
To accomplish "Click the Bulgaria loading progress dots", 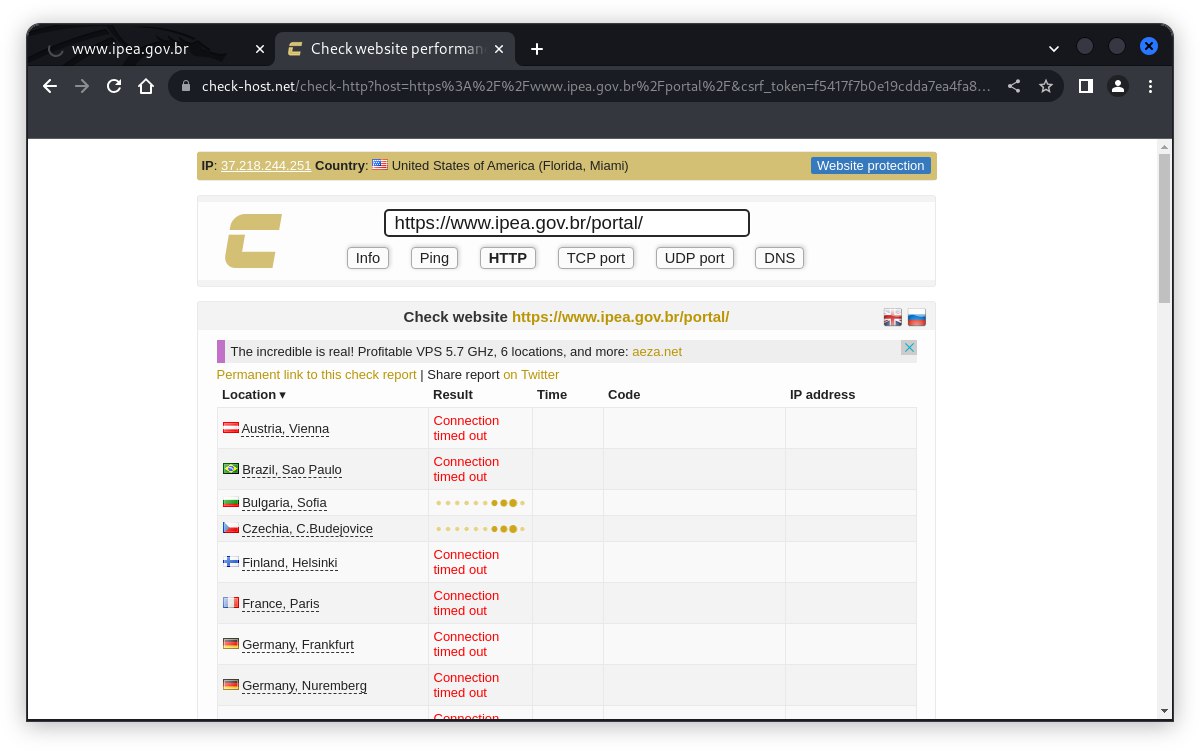I will point(480,503).
